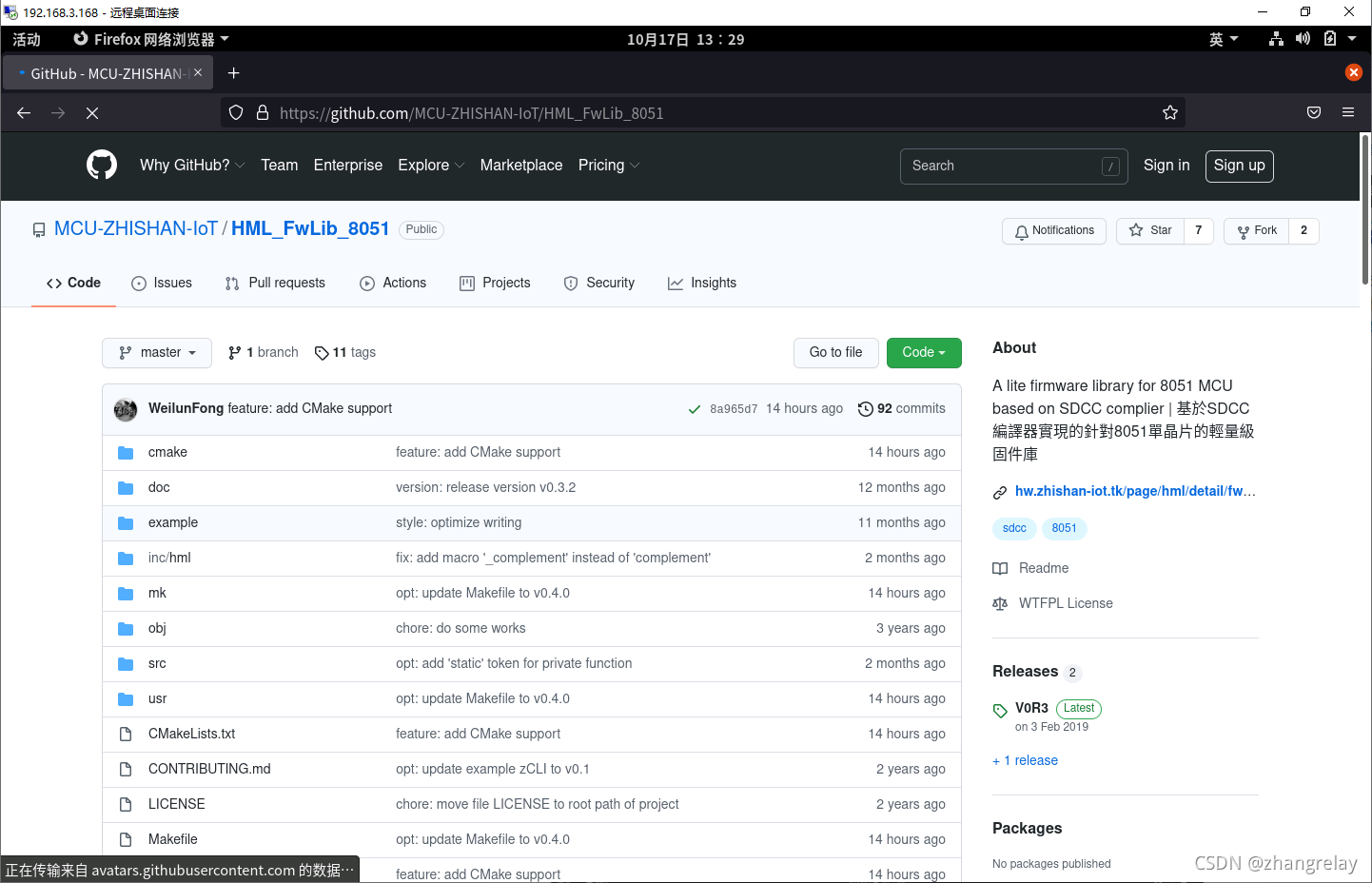Stop page loading with X button
1372x883 pixels.
click(x=92, y=112)
